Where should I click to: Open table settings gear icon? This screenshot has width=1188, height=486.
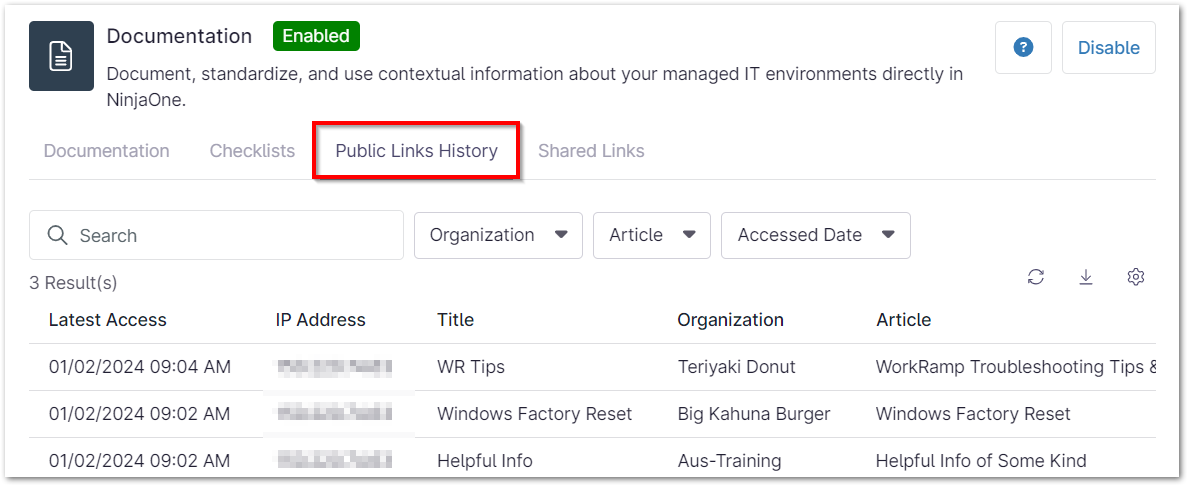1135,277
